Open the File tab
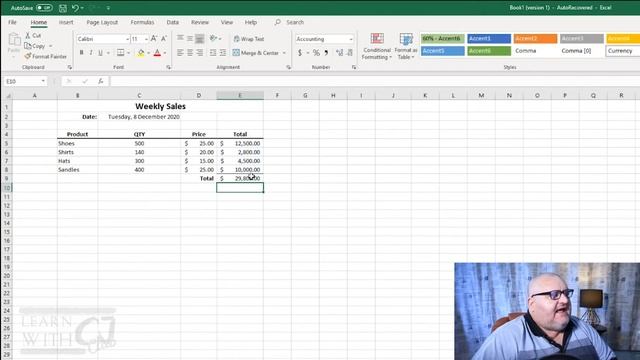Image resolution: width=640 pixels, height=360 pixels. 12,22
